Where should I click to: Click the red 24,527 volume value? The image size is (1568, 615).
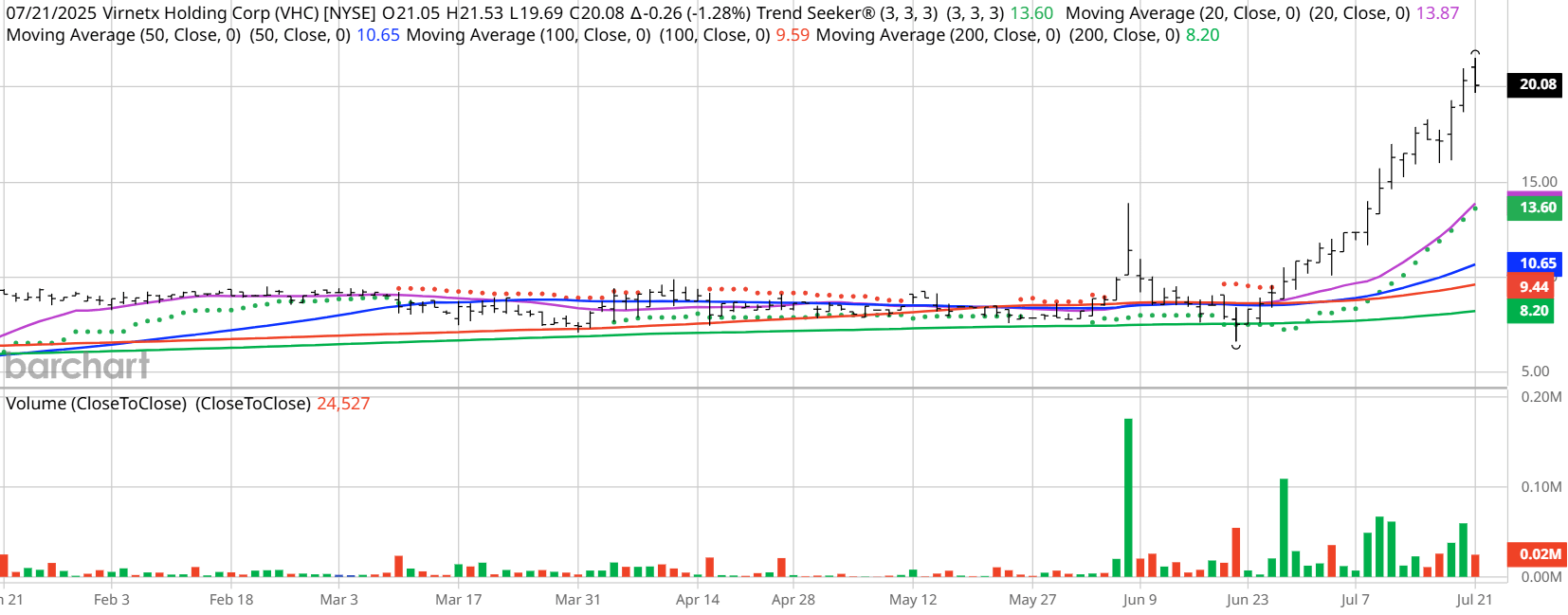[343, 404]
